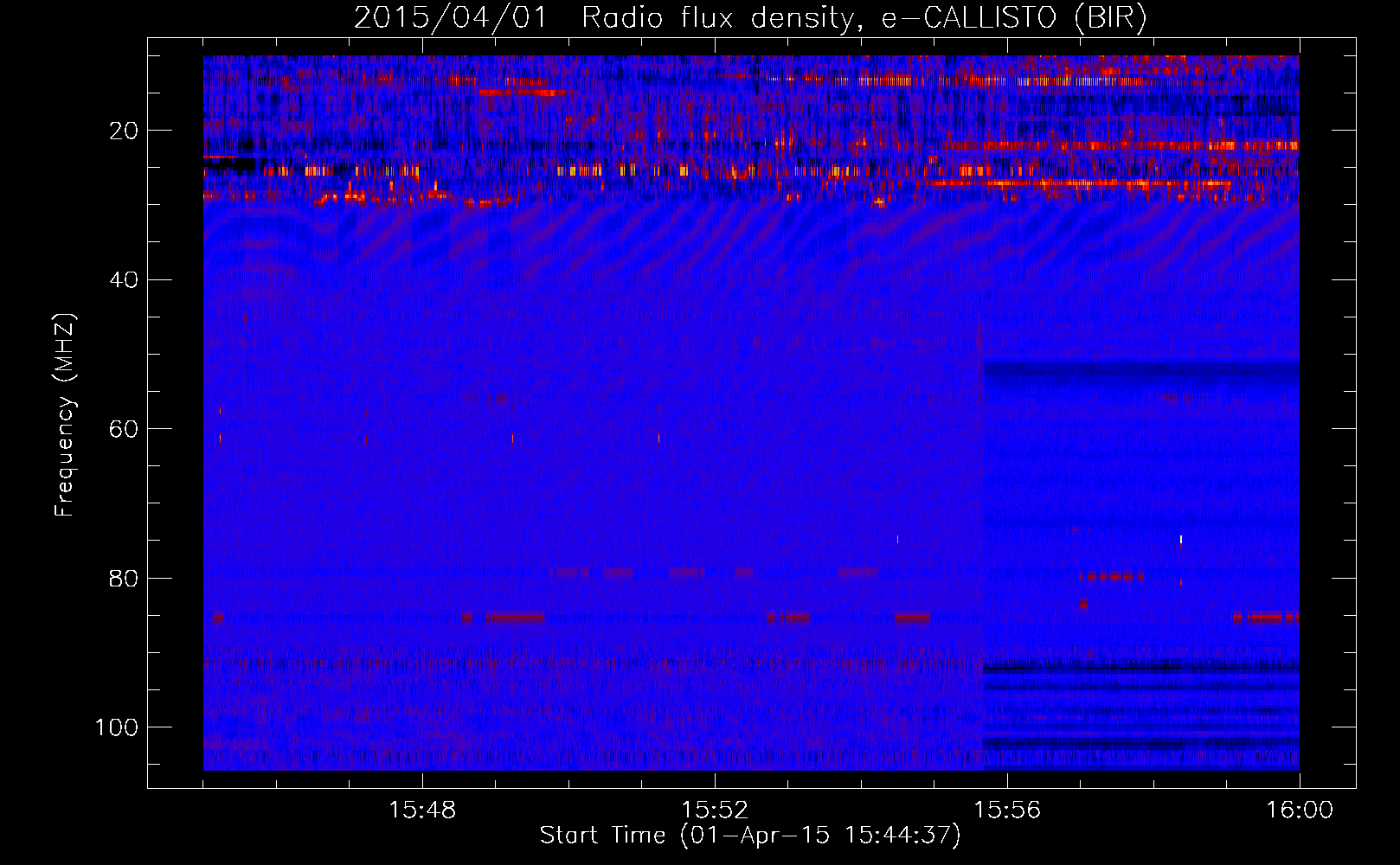Screen dimensions: 1400x865
Task: Click the '40' frequency tick label
Action: click(x=124, y=280)
